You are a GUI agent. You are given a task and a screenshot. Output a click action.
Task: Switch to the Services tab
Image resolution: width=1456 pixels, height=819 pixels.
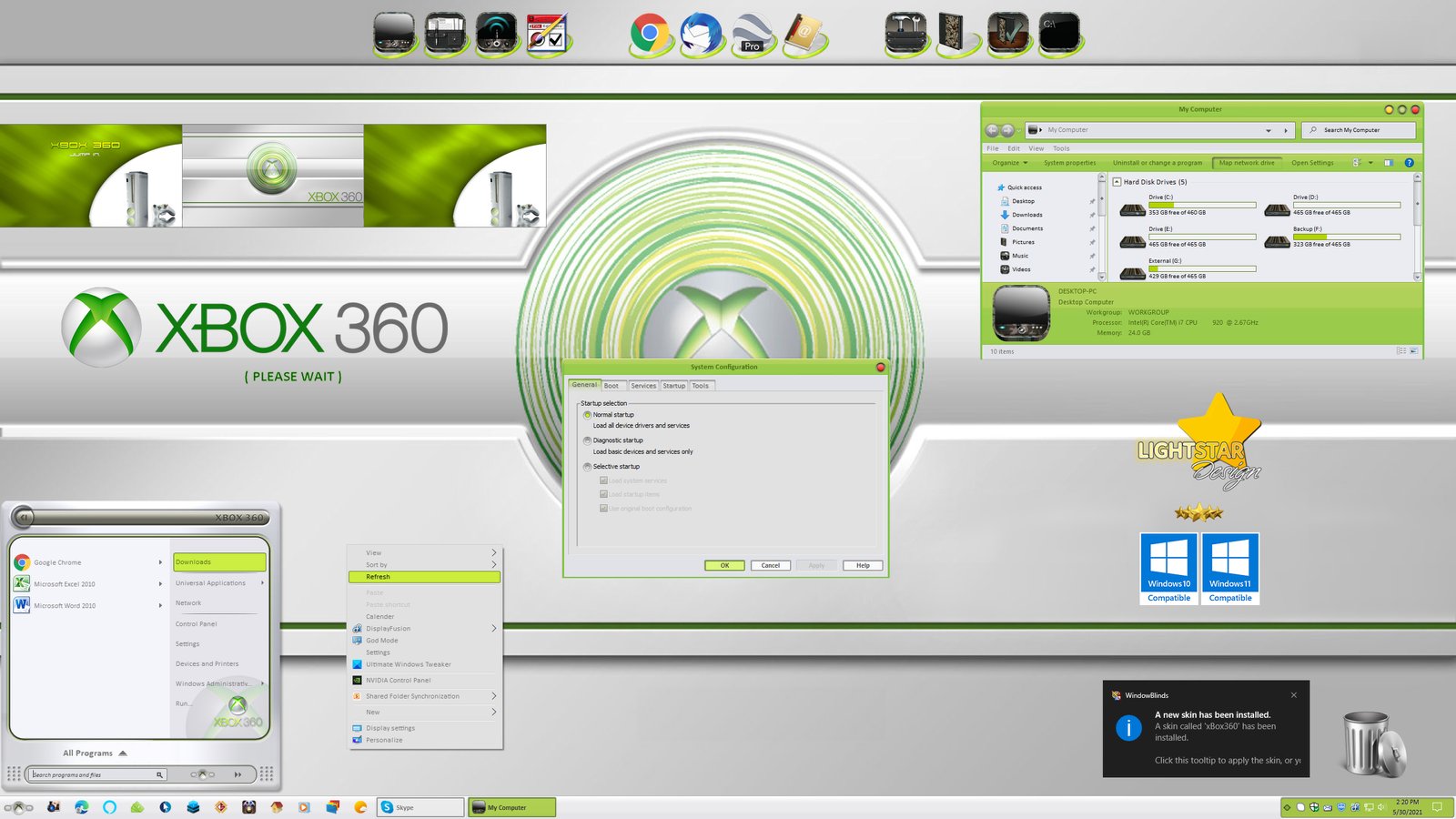coord(643,386)
